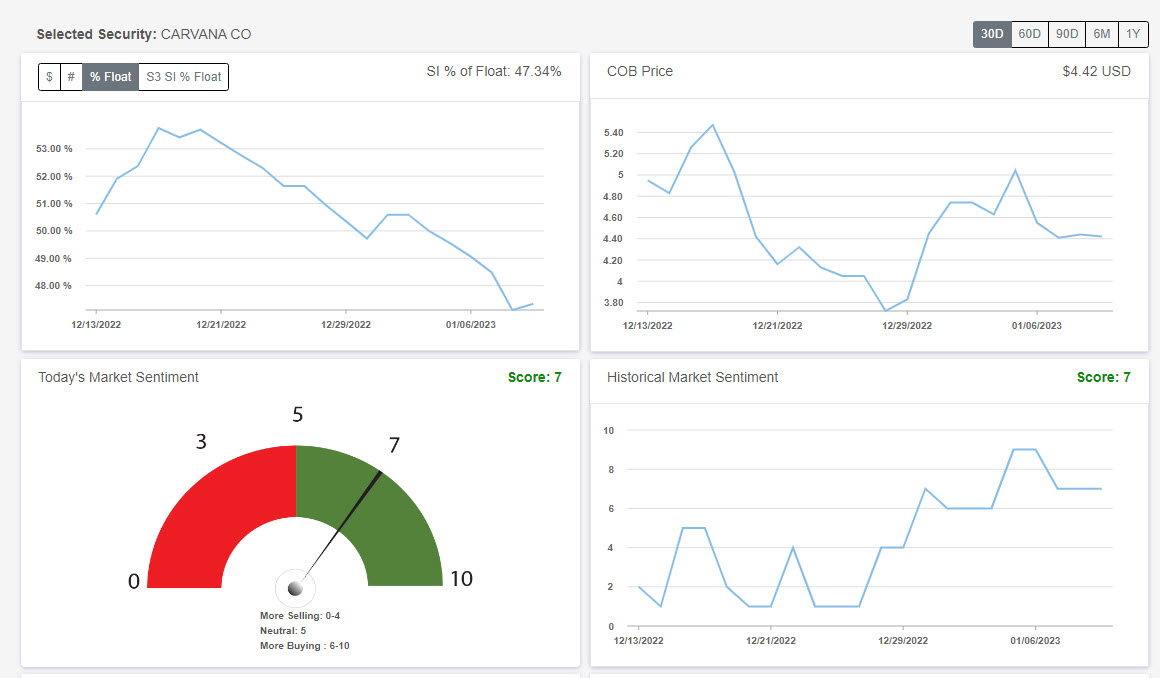Click the More Selling: 0-4 legend text
This screenshot has width=1160, height=678.
click(x=300, y=616)
